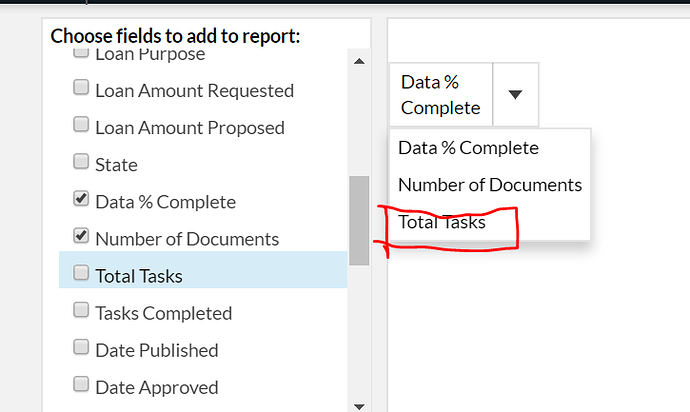The width and height of the screenshot is (690, 412).
Task: Select the Data % Complete combo box label
Action: 441,95
